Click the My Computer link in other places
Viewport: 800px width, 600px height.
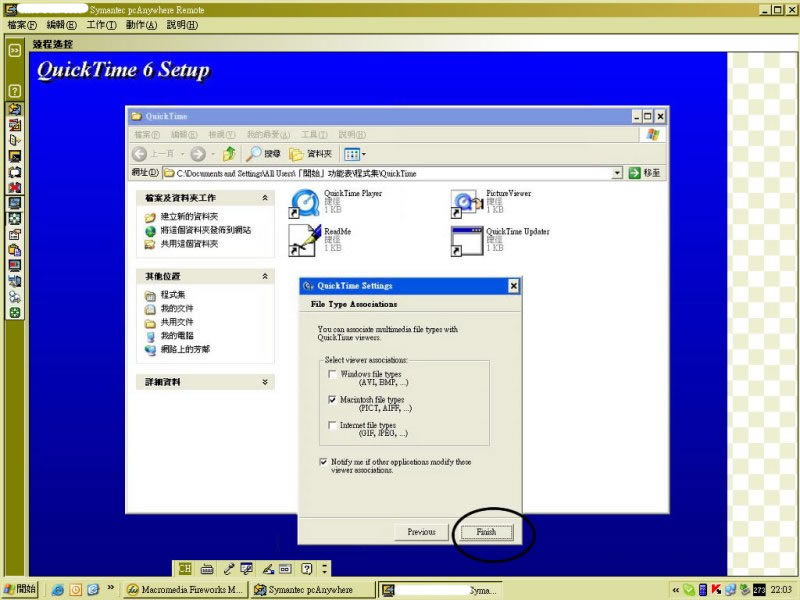point(177,335)
